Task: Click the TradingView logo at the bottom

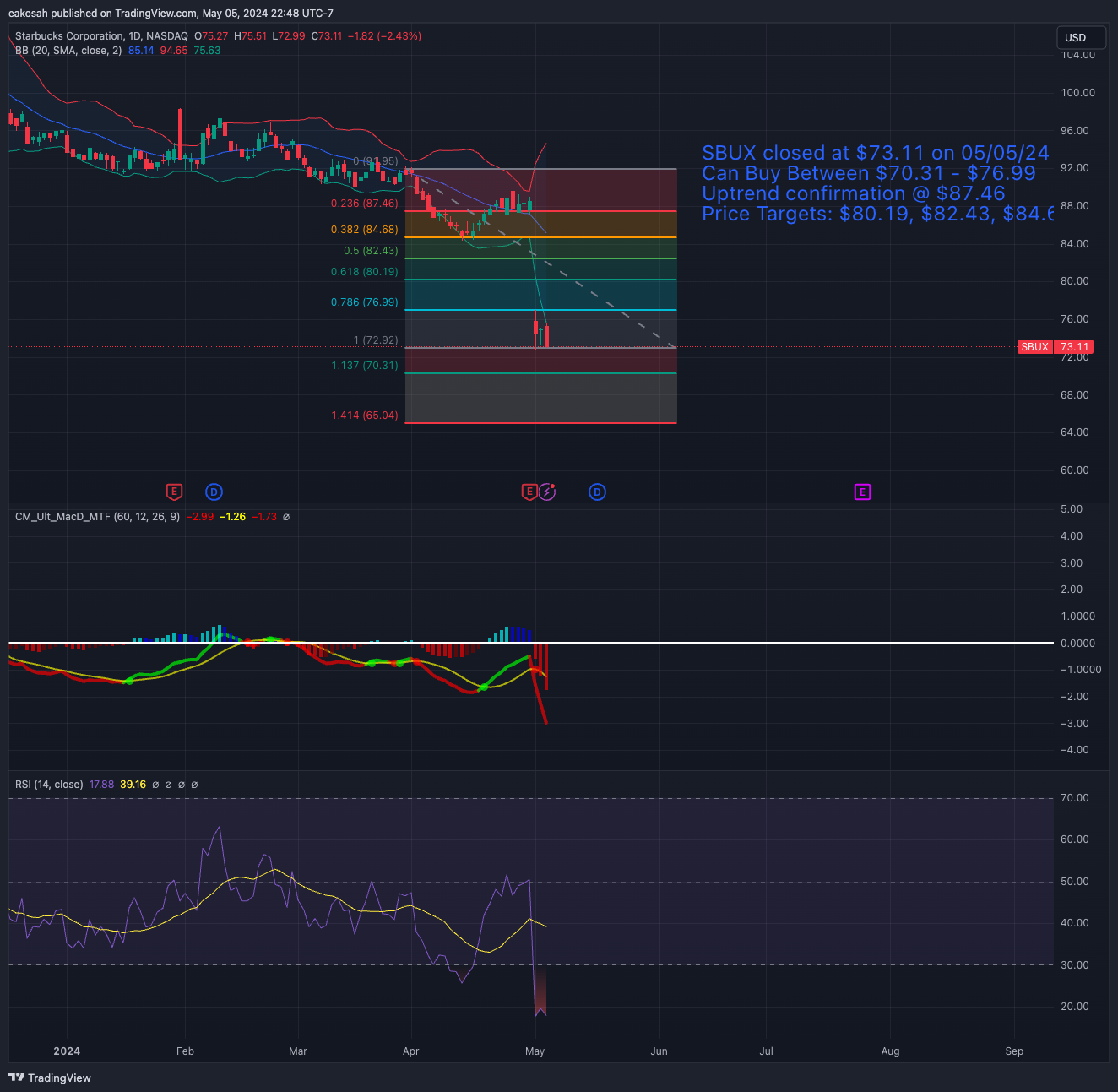Action: pos(50,1078)
